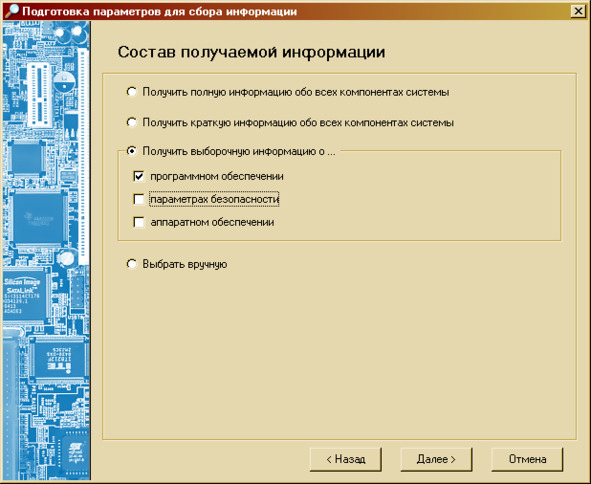The height and width of the screenshot is (484, 591).
Task: Uncheck the 'программном обеспечении' checkbox
Action: click(x=139, y=176)
